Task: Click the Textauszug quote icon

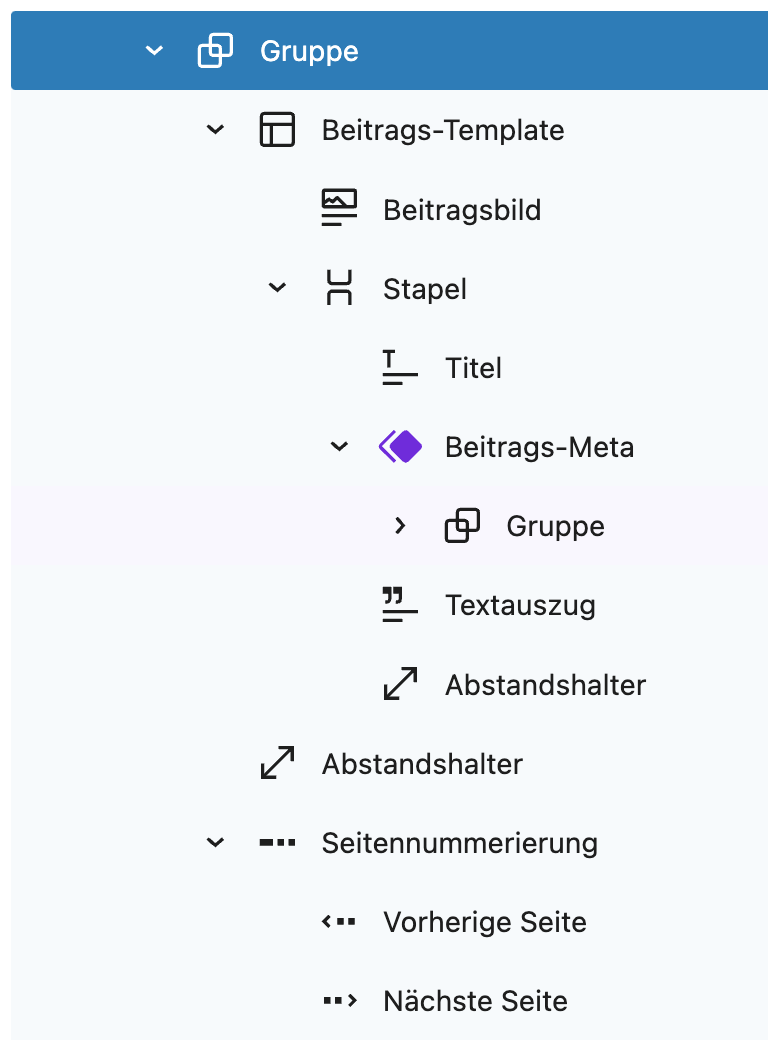Action: (400, 604)
